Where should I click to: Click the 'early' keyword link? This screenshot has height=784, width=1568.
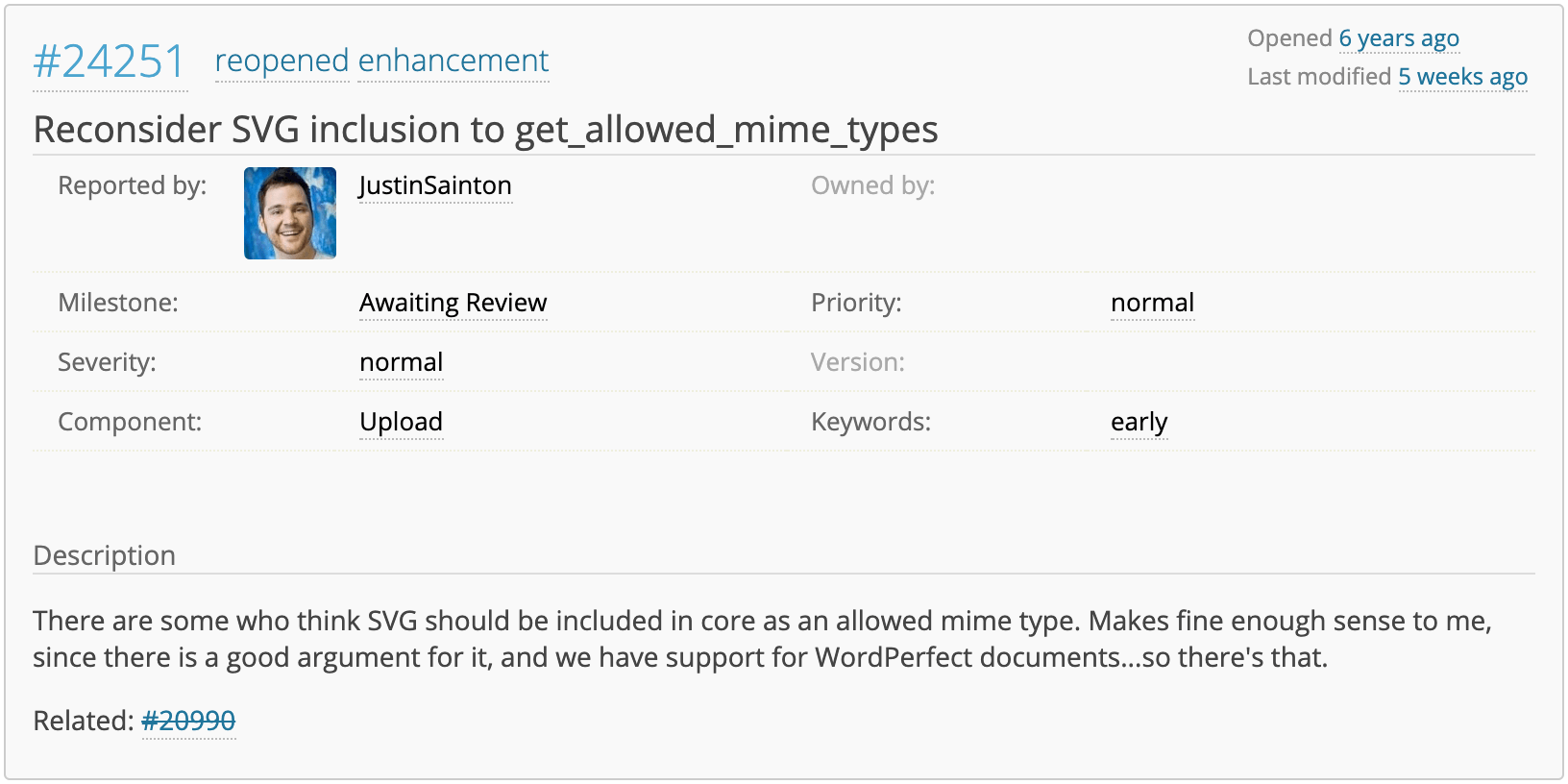[1139, 422]
